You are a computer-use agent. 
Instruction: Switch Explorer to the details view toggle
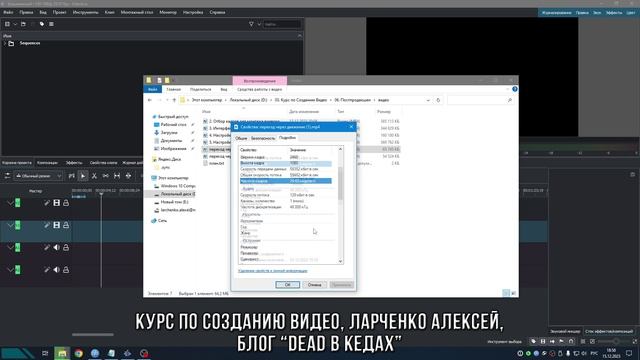(506, 293)
